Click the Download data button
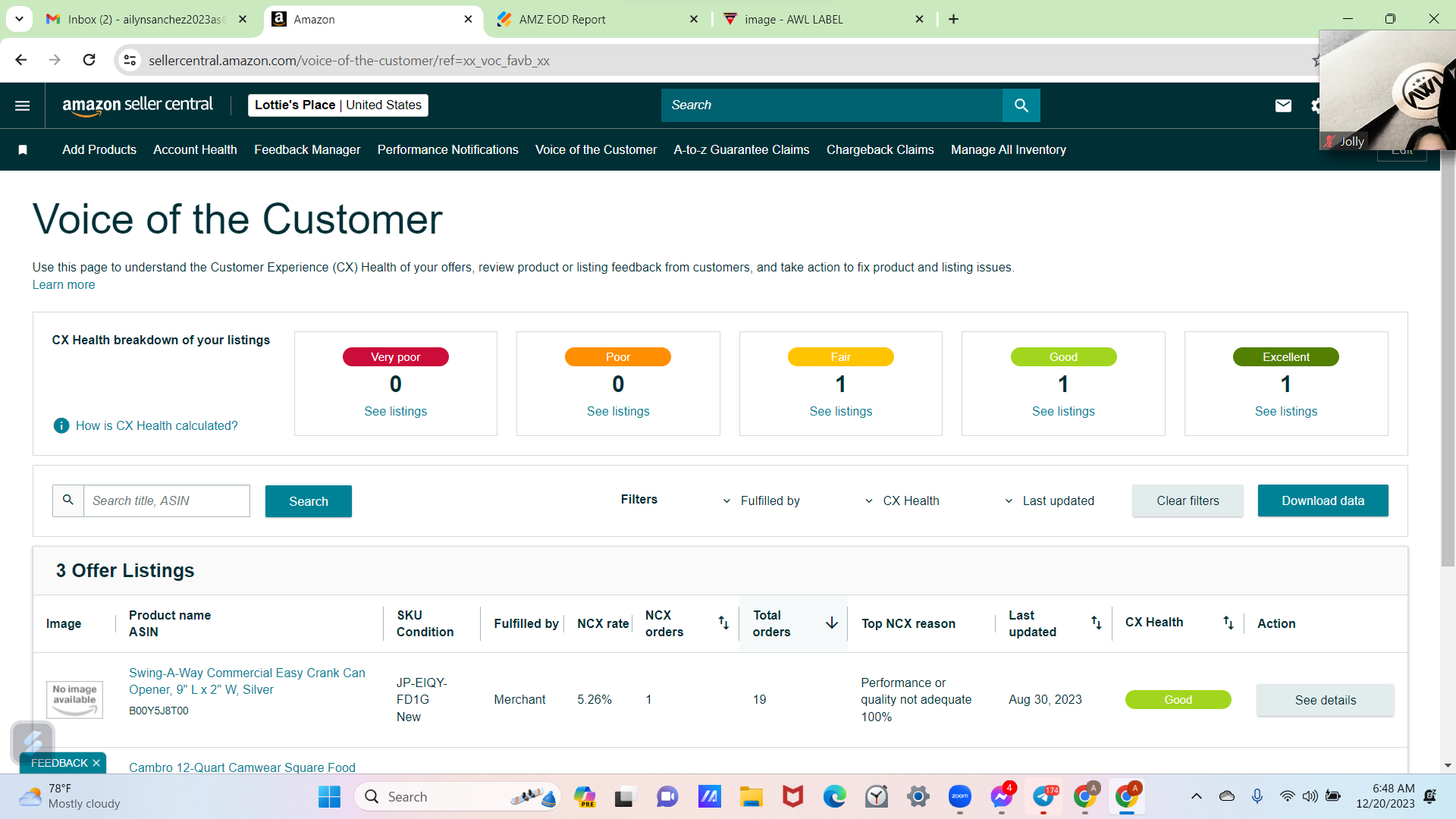 (1323, 501)
